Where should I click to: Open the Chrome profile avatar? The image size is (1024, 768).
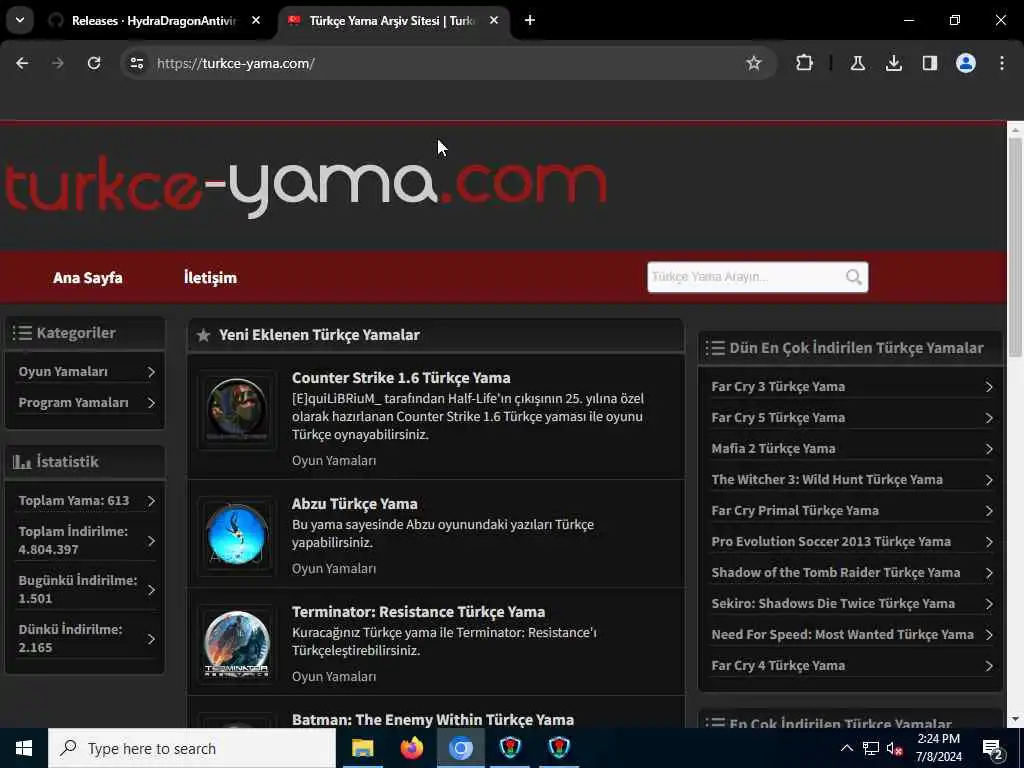(x=966, y=63)
